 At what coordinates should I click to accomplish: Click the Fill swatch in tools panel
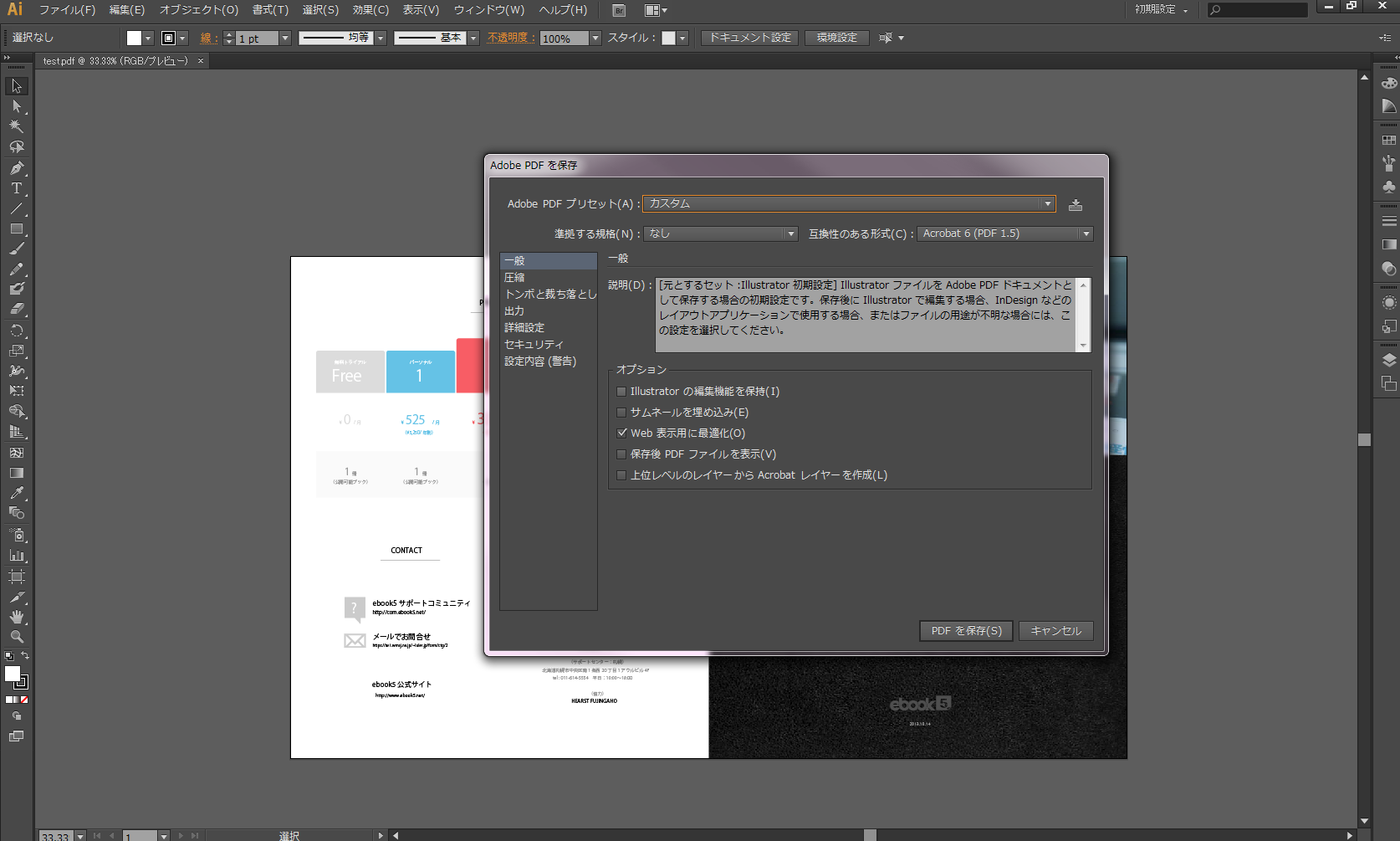pos(12,674)
